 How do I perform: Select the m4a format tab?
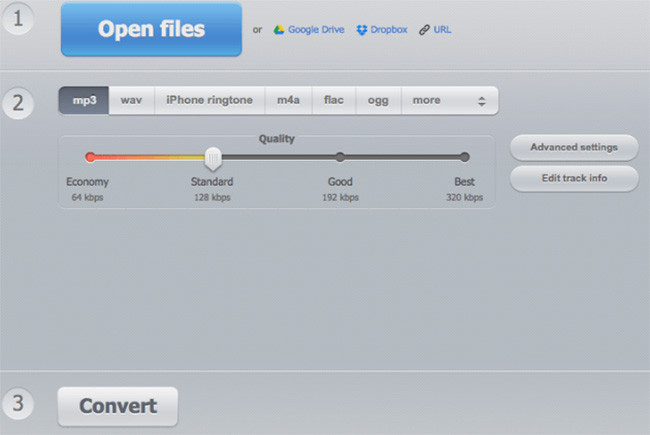point(288,100)
